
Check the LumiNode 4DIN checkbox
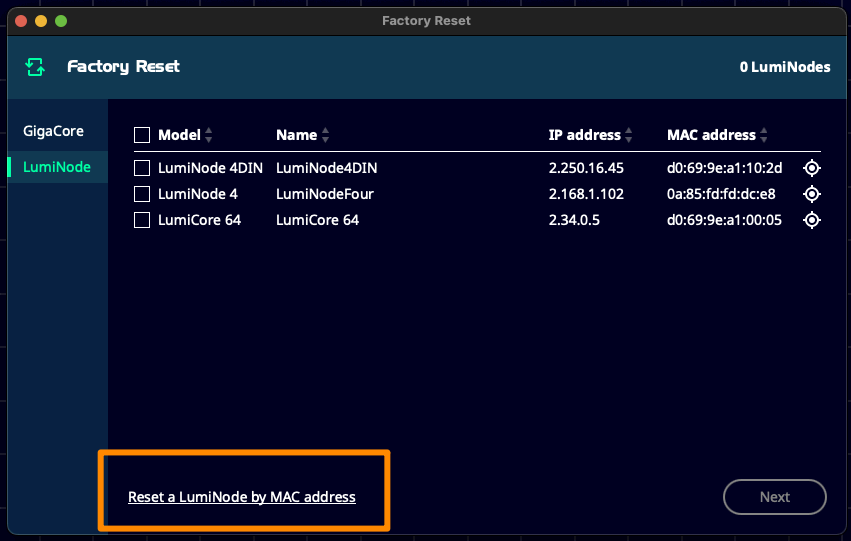click(x=142, y=168)
